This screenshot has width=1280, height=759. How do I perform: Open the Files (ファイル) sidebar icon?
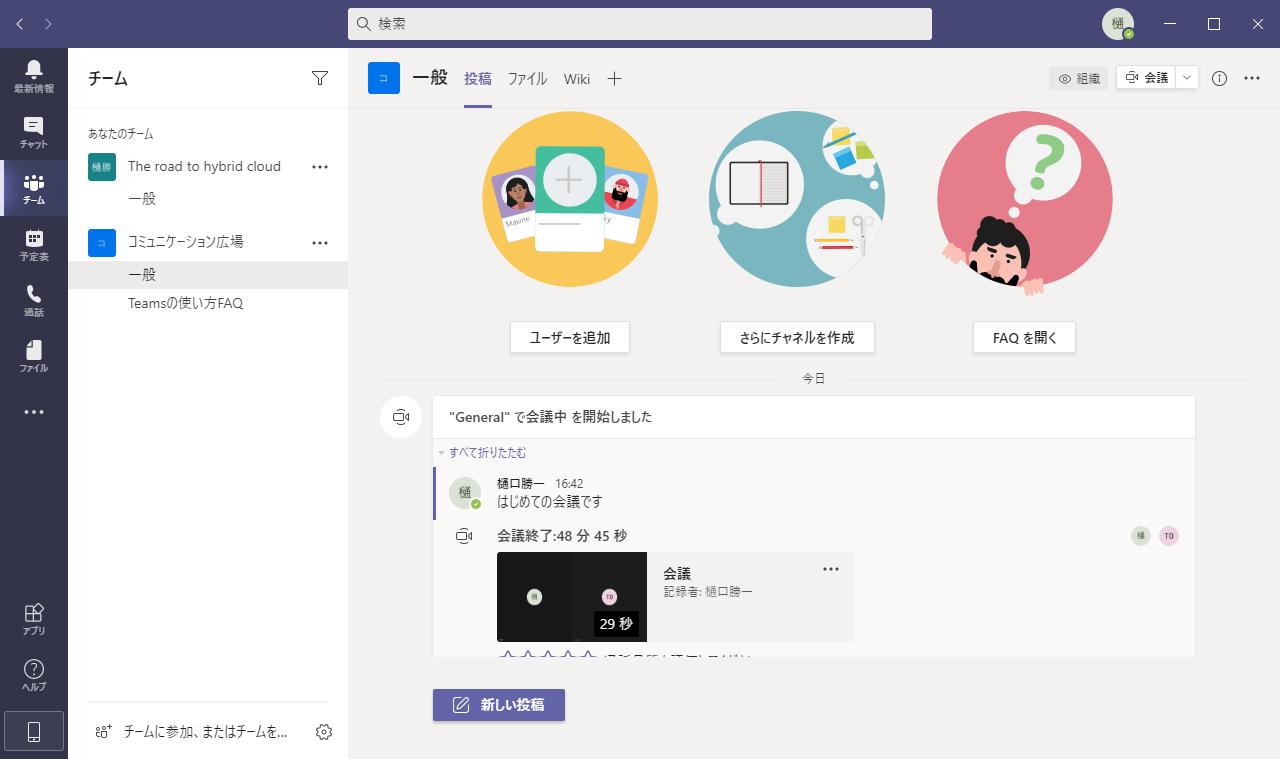(x=34, y=356)
